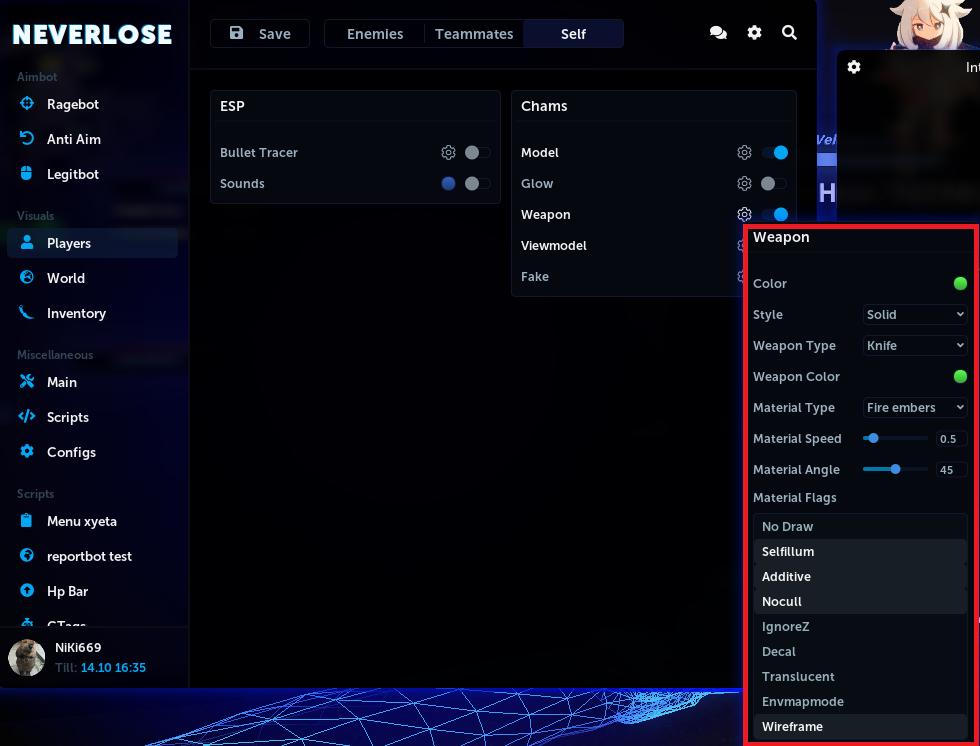
Task: Open Material Type dropdown Fire embers
Action: 914,408
